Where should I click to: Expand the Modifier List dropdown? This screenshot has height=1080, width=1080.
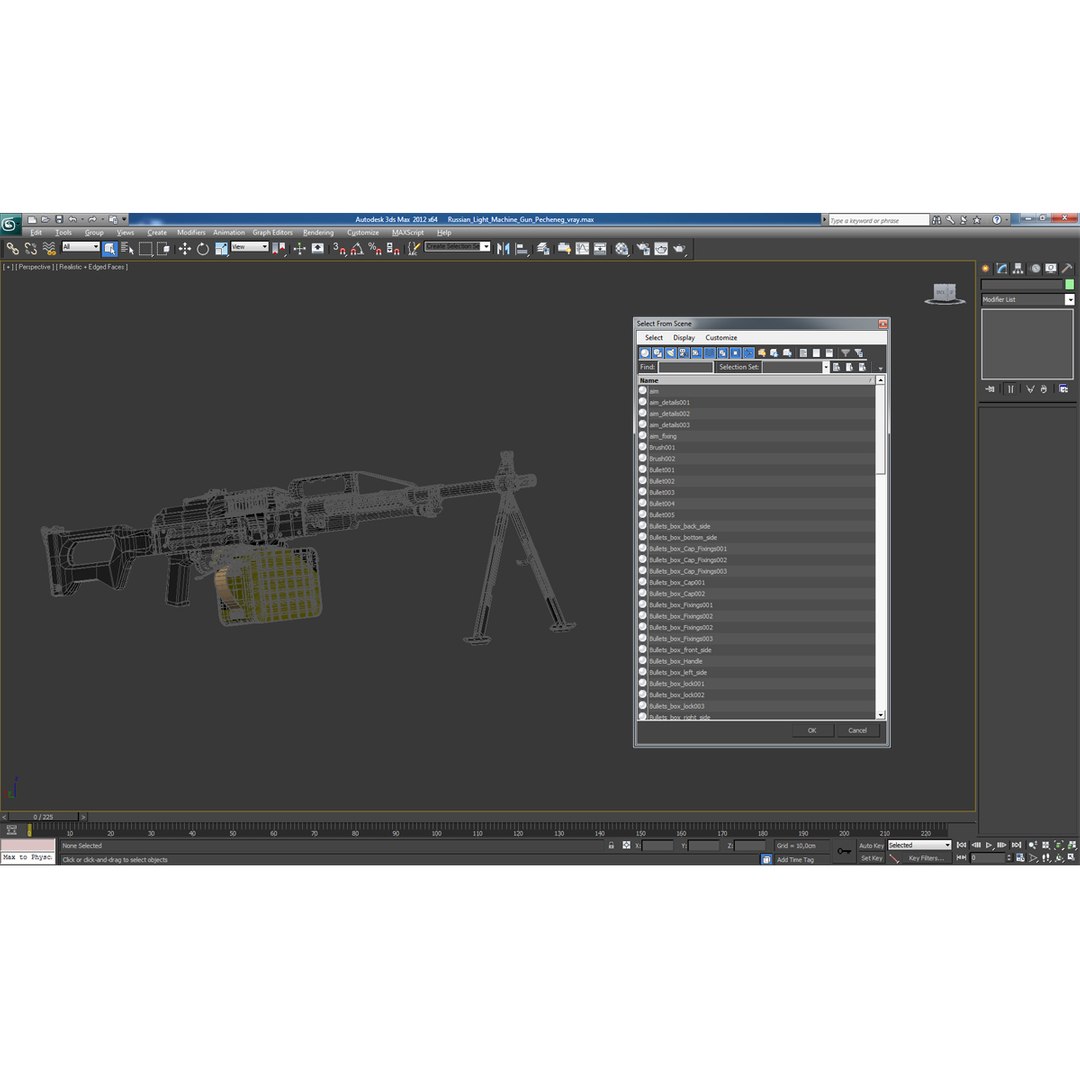point(1070,300)
